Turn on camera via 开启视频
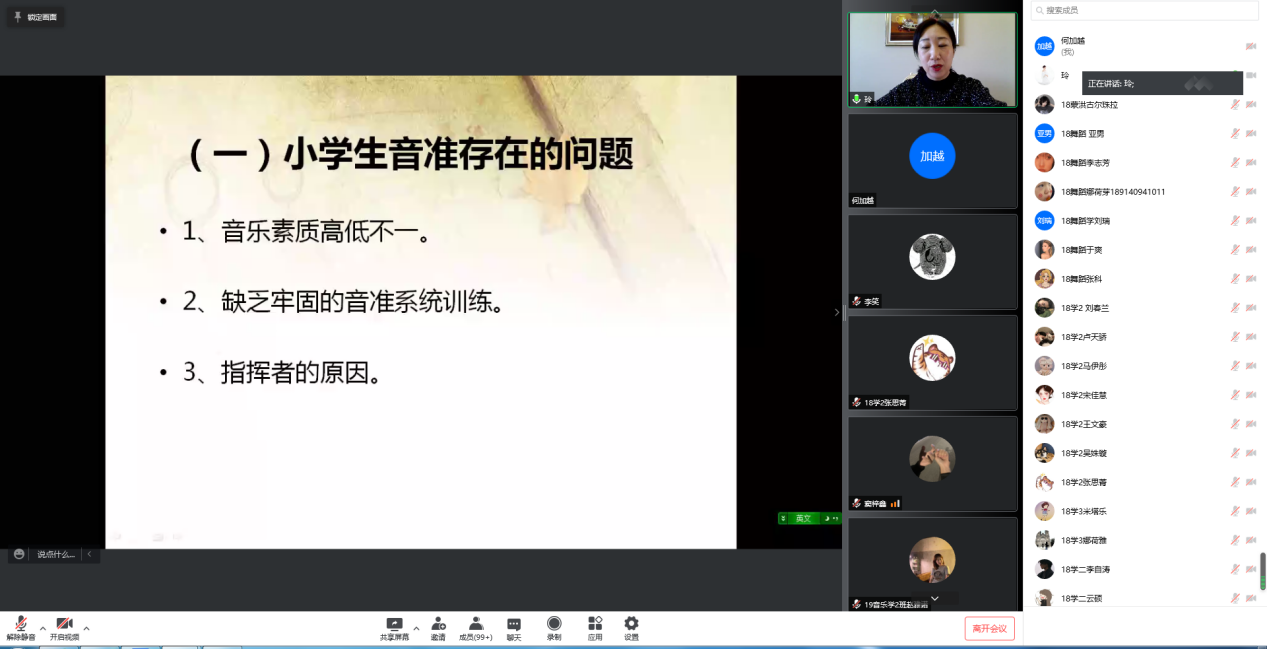The height and width of the screenshot is (649, 1267). [x=64, y=625]
